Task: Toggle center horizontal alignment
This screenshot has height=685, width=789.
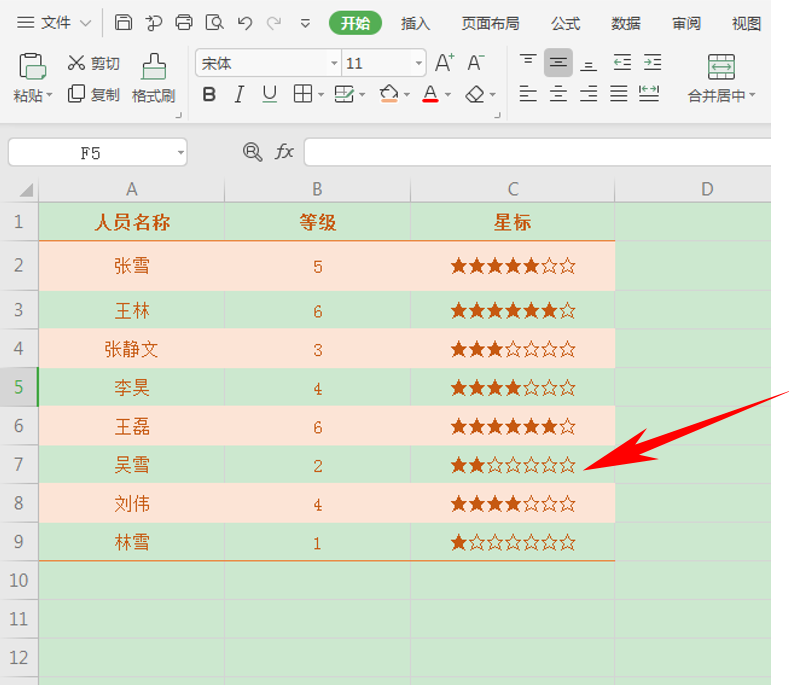Action: pos(558,94)
